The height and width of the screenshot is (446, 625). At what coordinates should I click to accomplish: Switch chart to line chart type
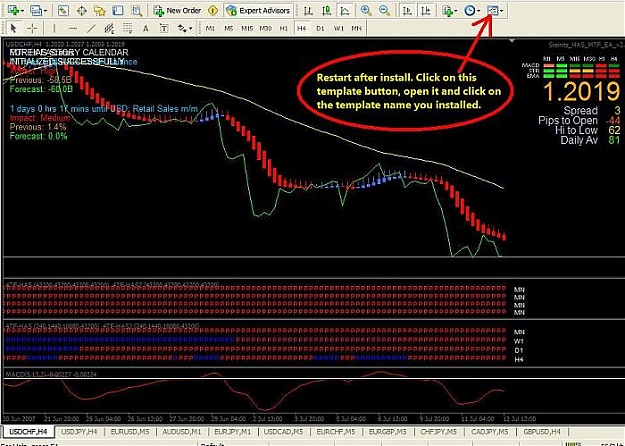[x=345, y=11]
